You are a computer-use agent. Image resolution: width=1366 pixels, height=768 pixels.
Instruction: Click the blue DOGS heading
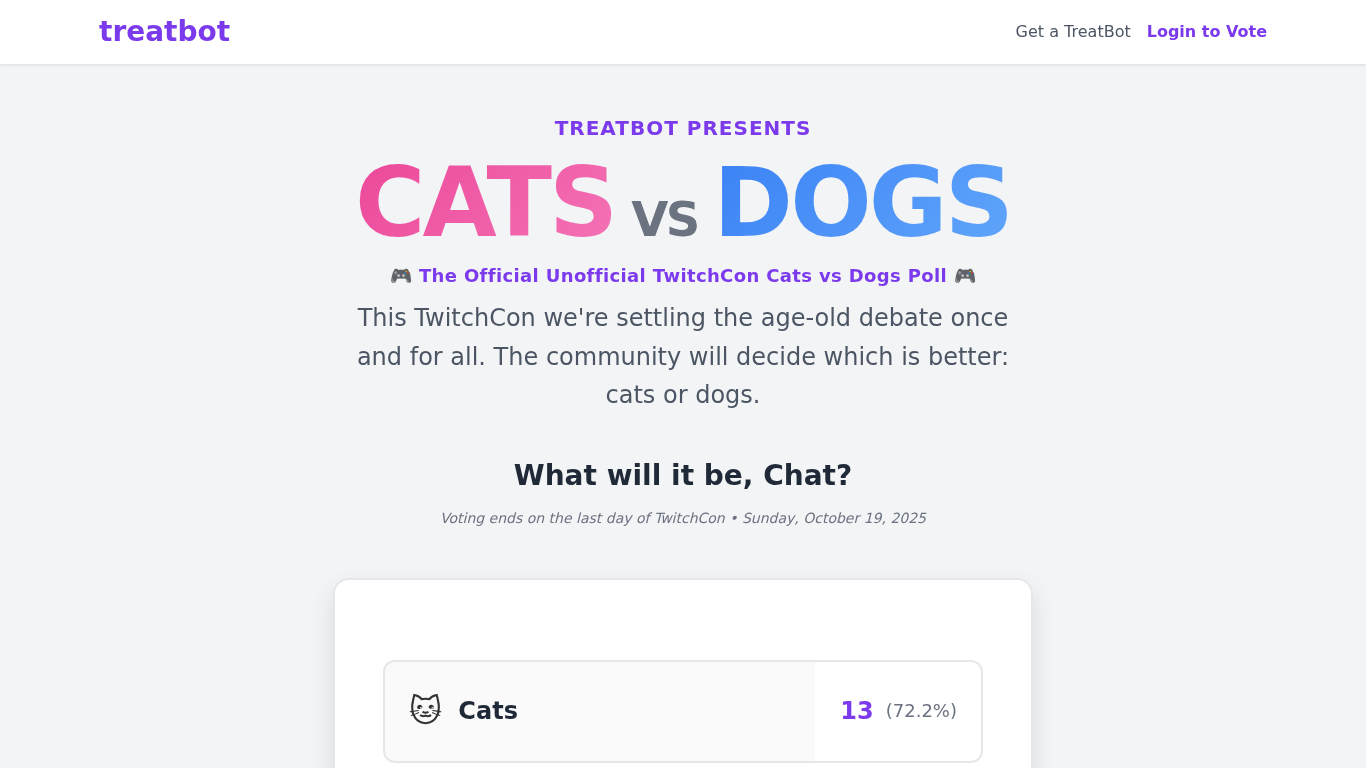pyautogui.click(x=862, y=204)
